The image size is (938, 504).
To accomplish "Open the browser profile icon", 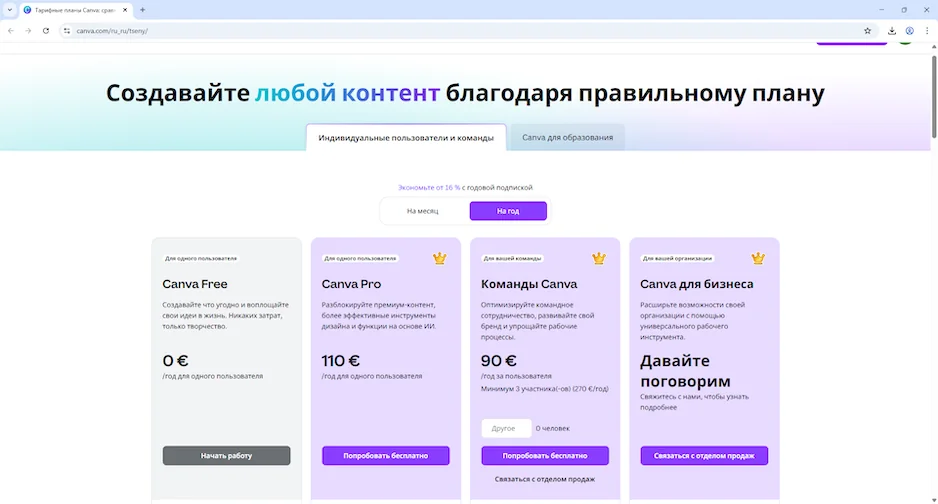I will pyautogui.click(x=909, y=30).
